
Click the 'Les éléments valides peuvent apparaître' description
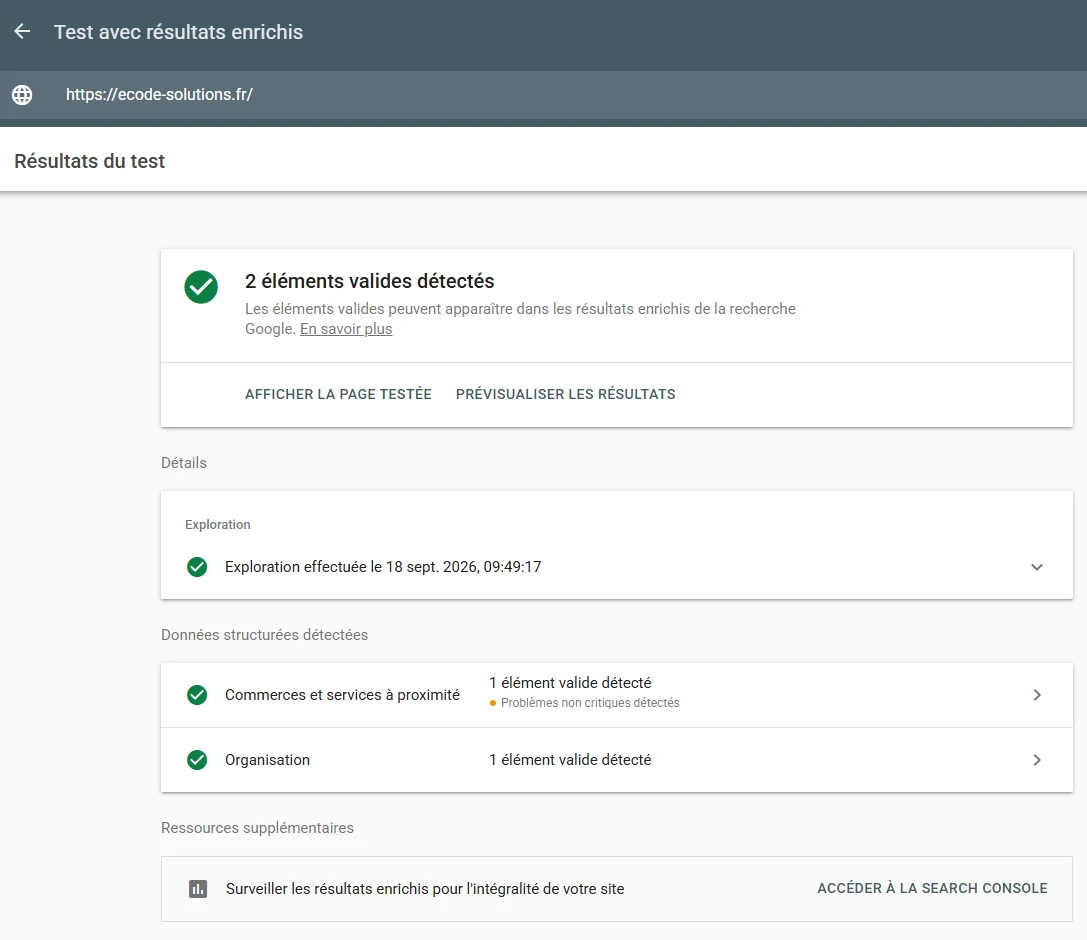(x=520, y=319)
